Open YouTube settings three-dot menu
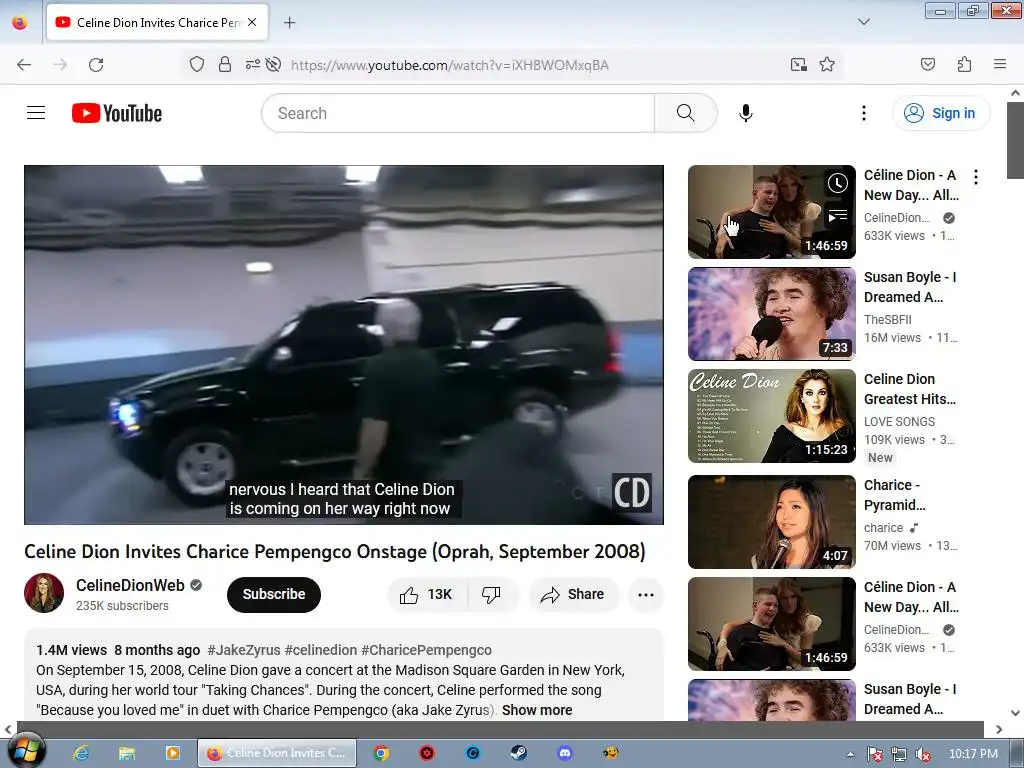 coord(863,113)
